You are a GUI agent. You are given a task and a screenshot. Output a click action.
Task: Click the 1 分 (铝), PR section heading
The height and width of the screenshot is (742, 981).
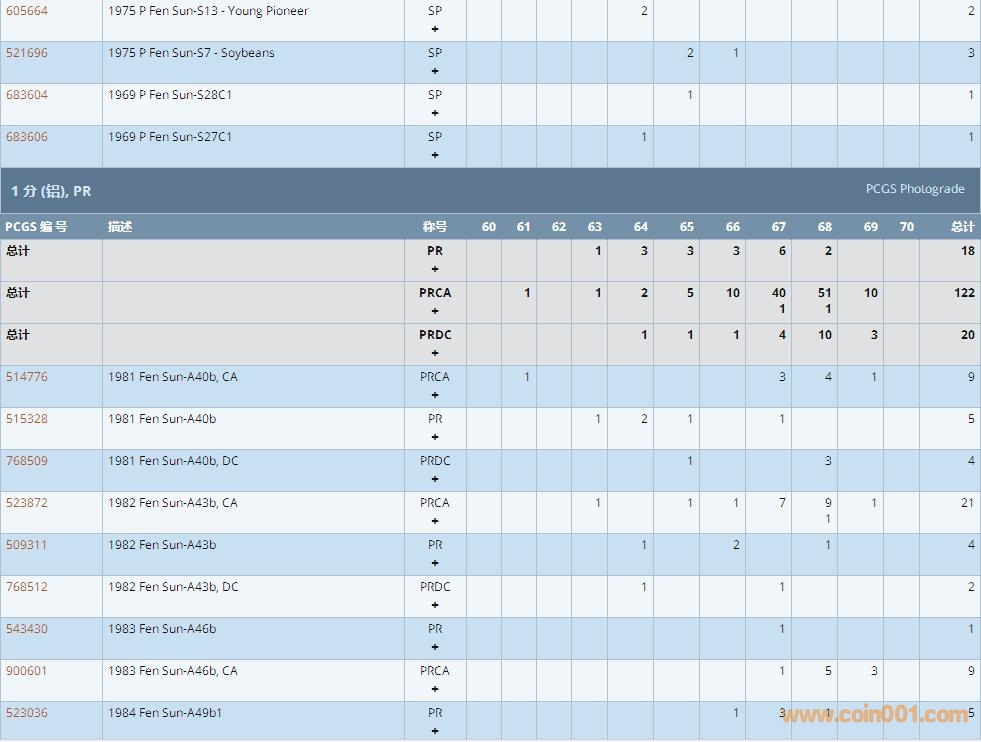(x=52, y=190)
